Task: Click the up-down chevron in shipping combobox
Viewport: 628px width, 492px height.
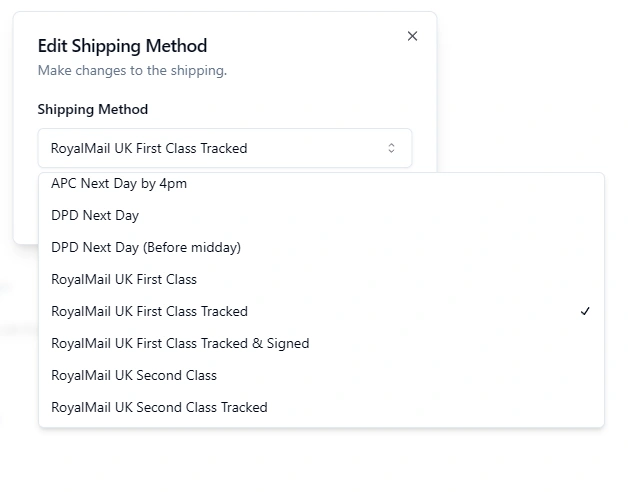Action: click(391, 148)
